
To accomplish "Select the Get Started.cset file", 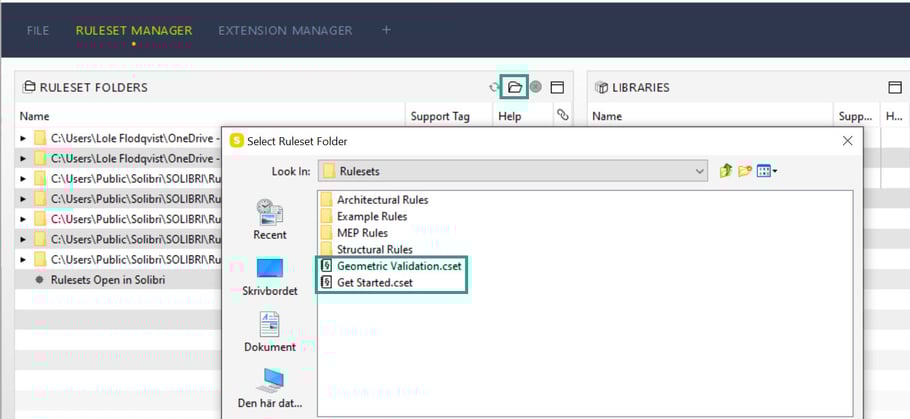I will click(x=366, y=283).
